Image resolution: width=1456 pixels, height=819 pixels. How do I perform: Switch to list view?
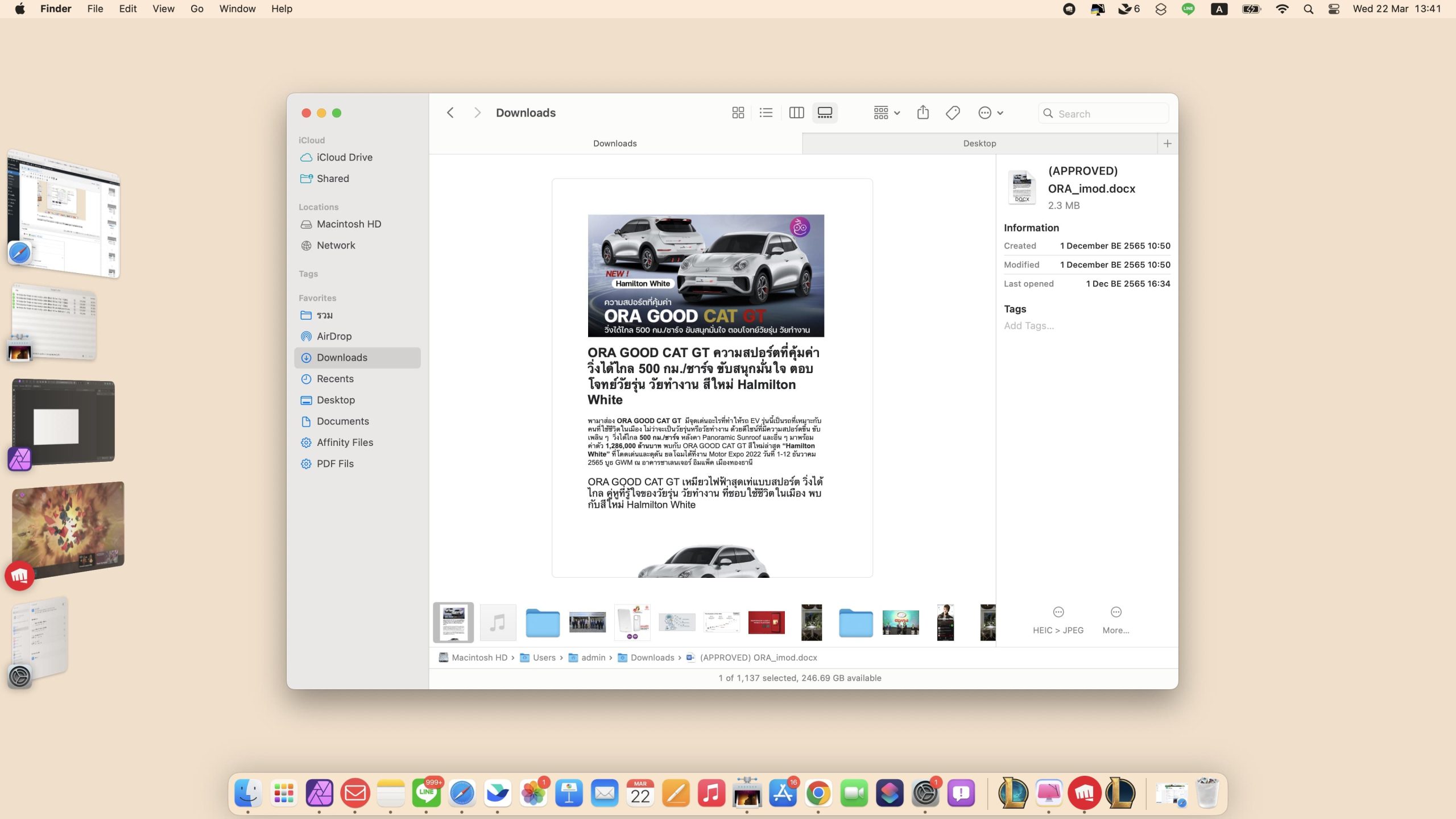pyautogui.click(x=766, y=113)
